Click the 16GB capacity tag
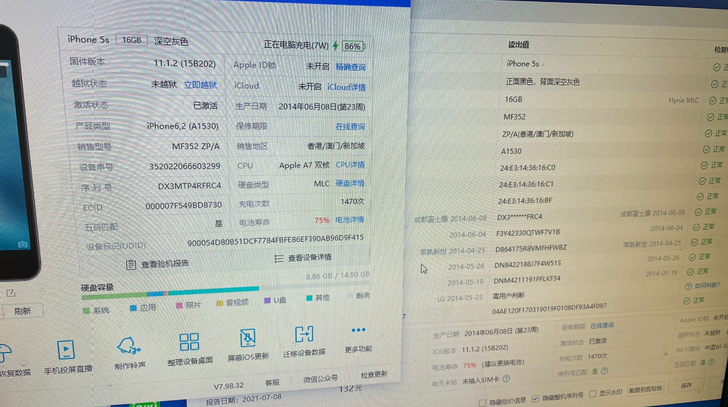 point(132,40)
